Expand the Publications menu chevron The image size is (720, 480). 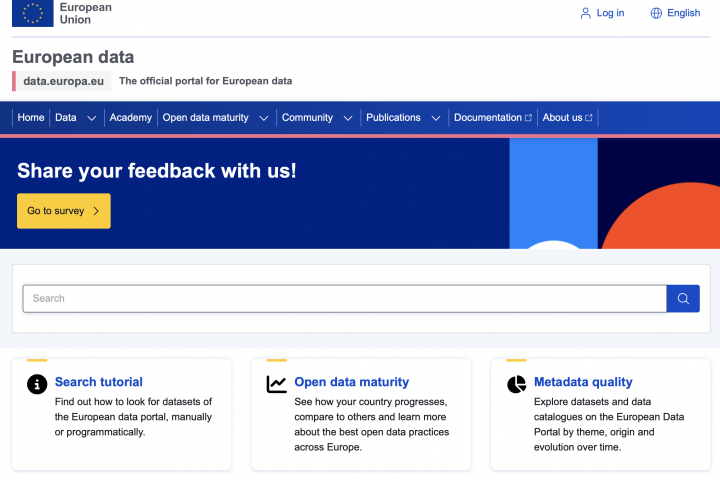[x=436, y=118]
